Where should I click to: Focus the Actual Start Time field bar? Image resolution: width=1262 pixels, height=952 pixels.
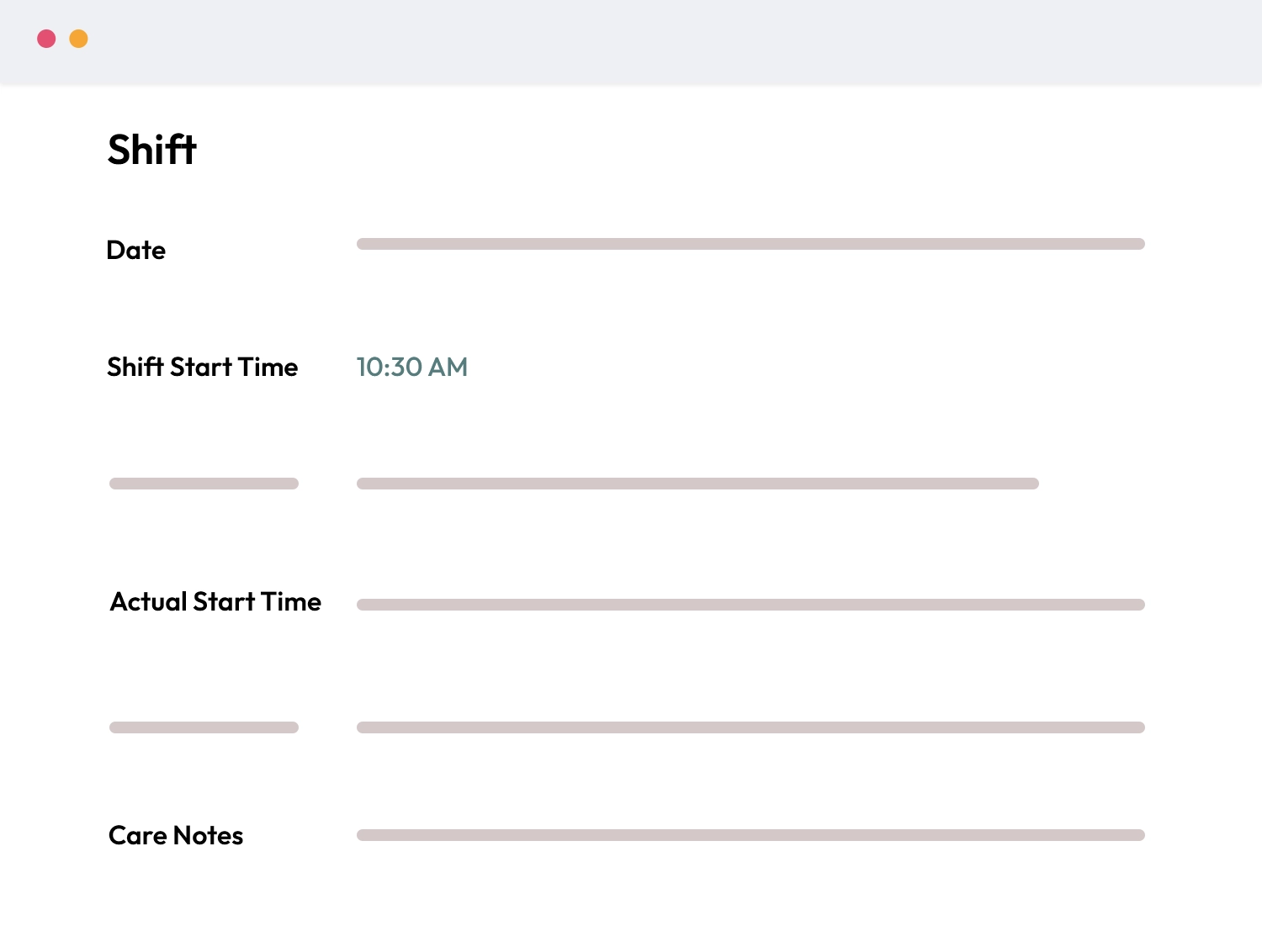(x=750, y=605)
